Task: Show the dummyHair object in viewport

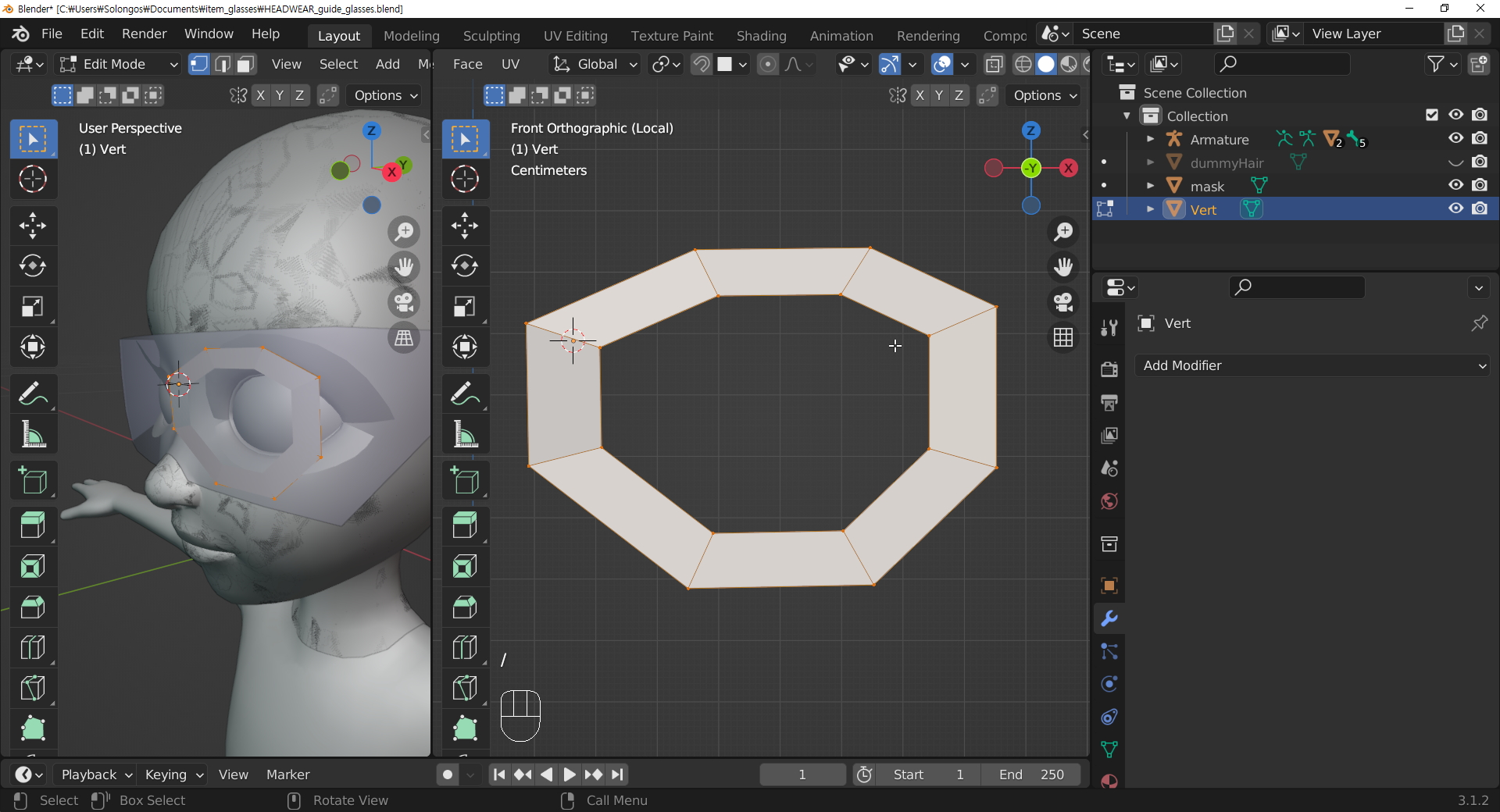Action: point(1455,162)
